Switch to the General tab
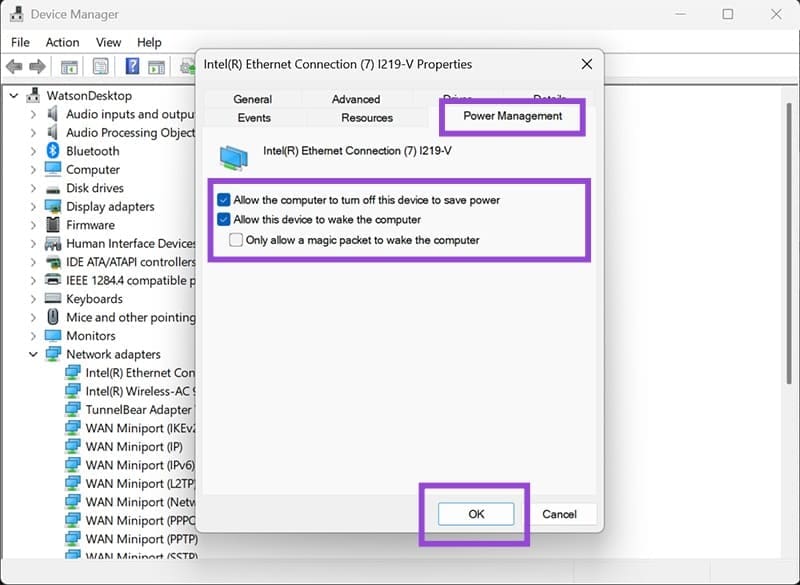This screenshot has height=585, width=800. [x=253, y=99]
